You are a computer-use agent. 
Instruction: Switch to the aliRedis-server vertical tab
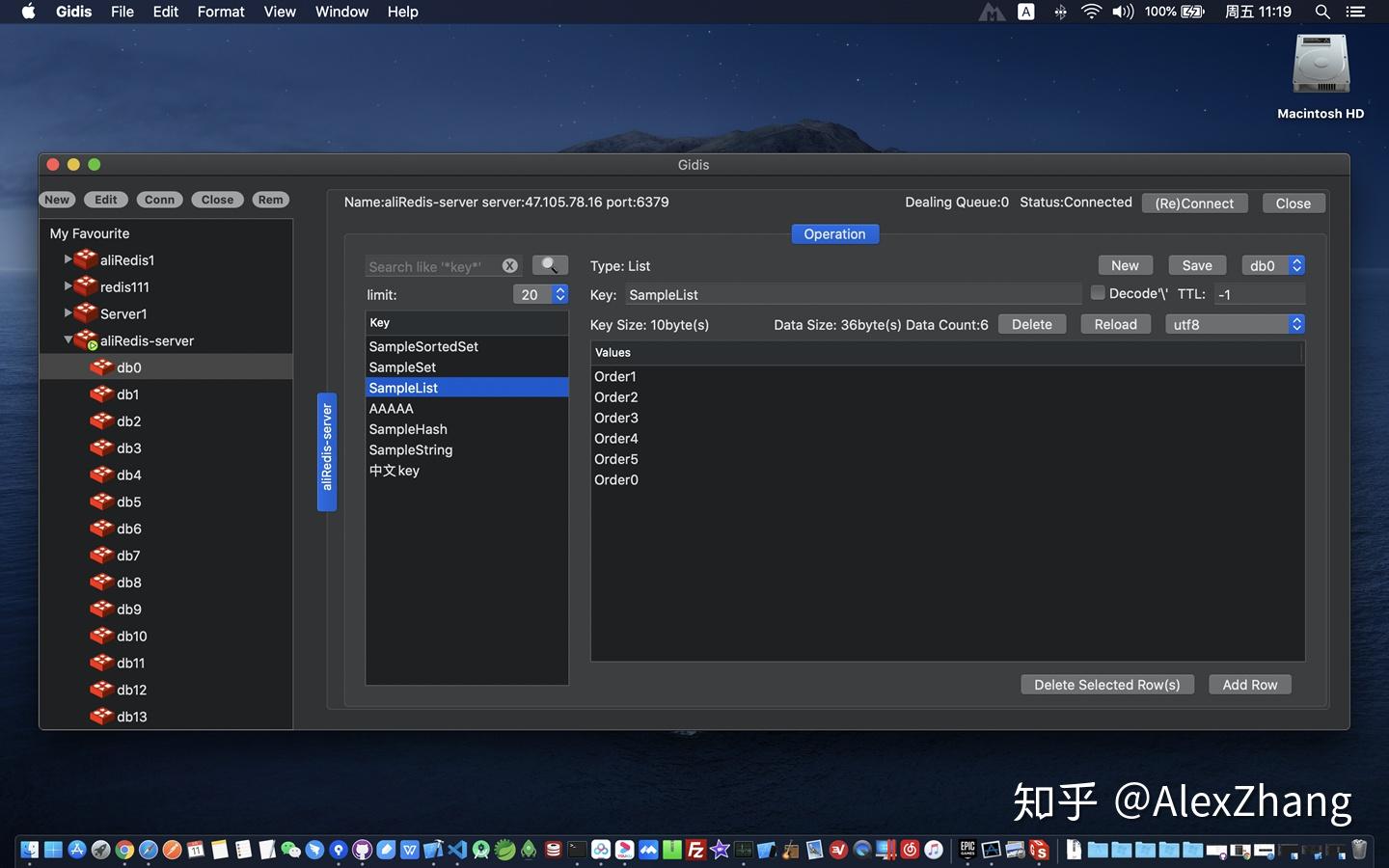pos(327,452)
